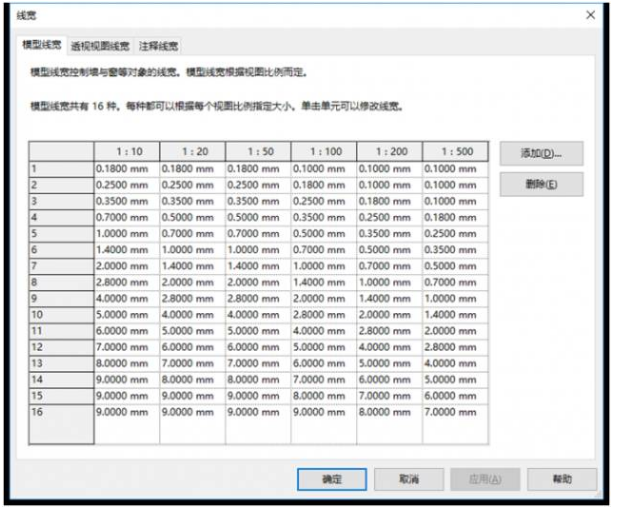Switch to the 模型线宽 tab
Viewport: 617px width, 509px height.
pos(42,45)
